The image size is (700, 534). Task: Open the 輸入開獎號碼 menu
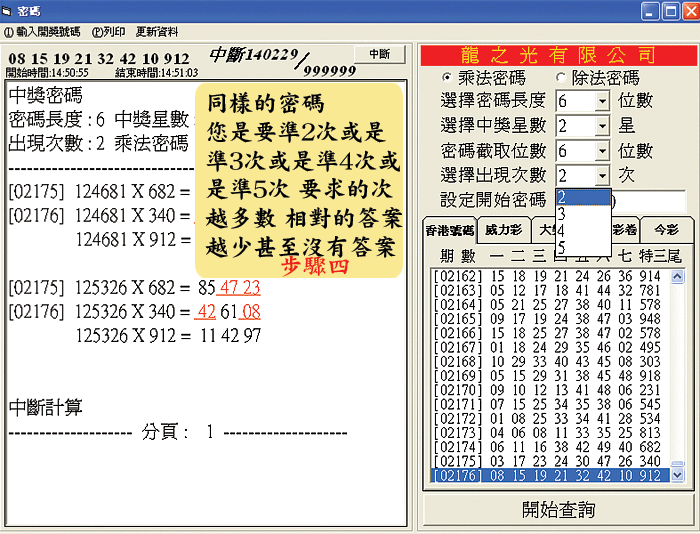click(x=42, y=32)
